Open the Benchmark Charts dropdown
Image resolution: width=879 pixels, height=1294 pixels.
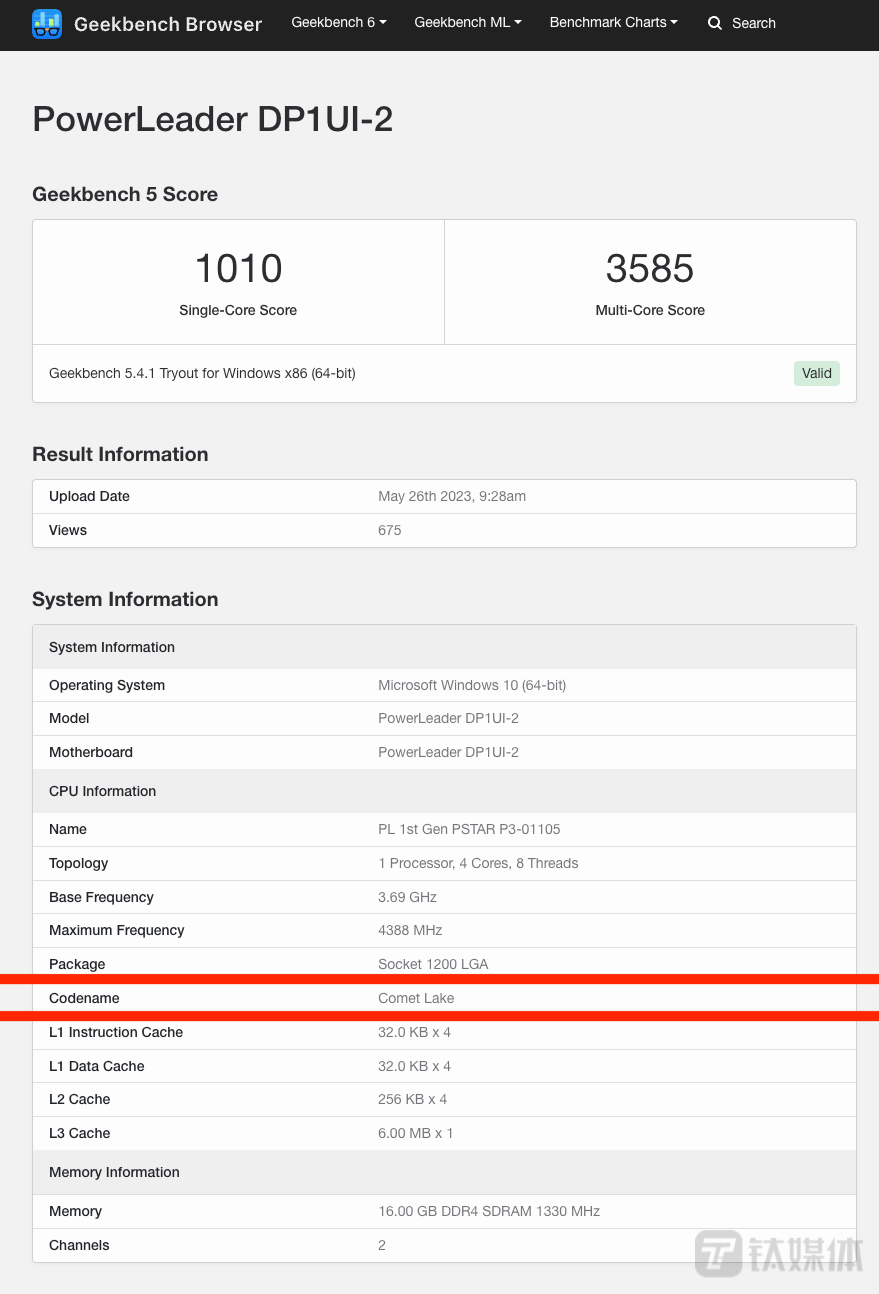click(x=613, y=22)
